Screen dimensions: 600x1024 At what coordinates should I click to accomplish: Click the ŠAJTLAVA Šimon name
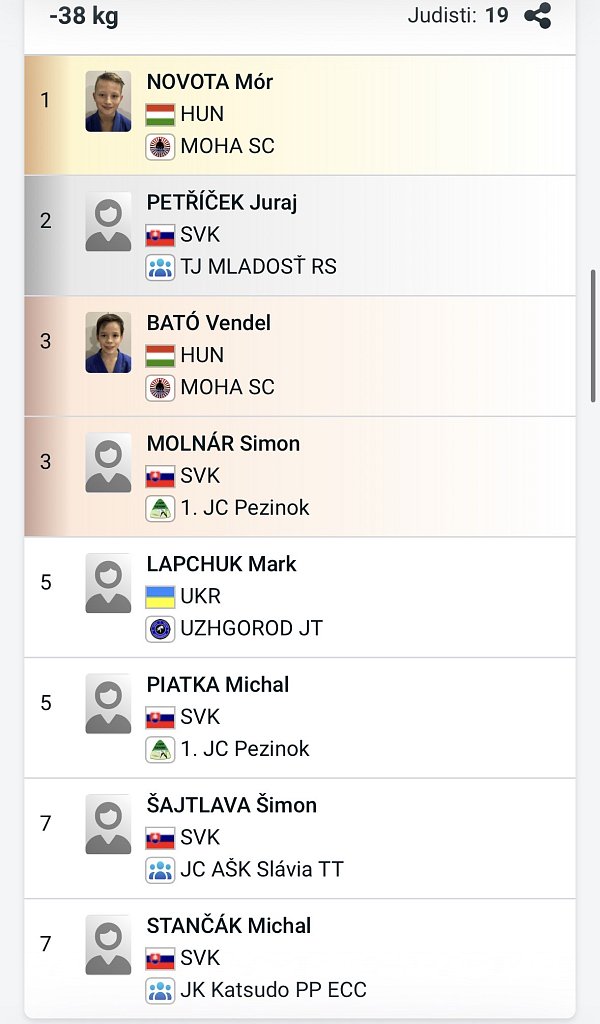pos(232,805)
